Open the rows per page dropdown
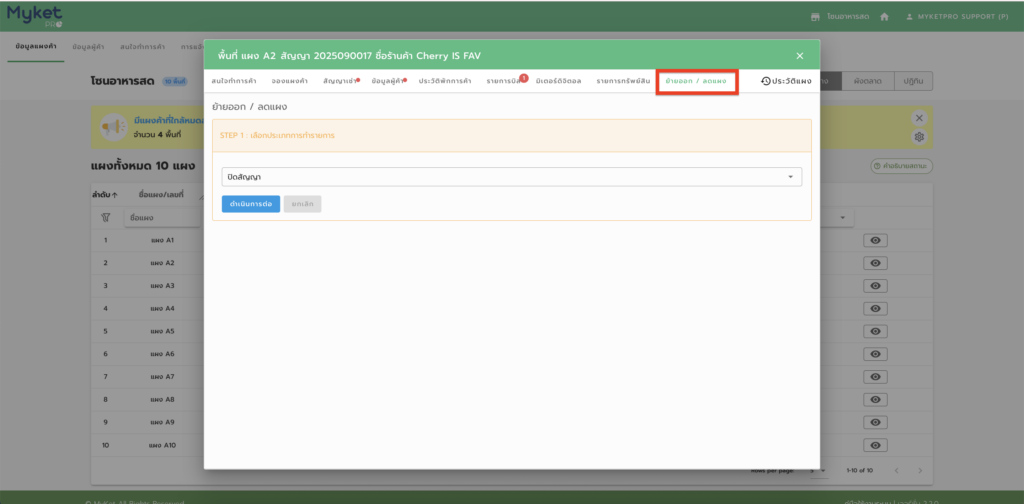Viewport: 1024px width, 504px height. click(x=818, y=470)
